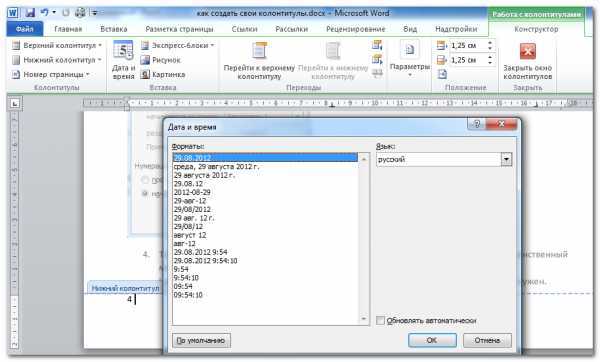Select the highlighted format '29.08.2012'
The image size is (600, 362).
coord(266,158)
